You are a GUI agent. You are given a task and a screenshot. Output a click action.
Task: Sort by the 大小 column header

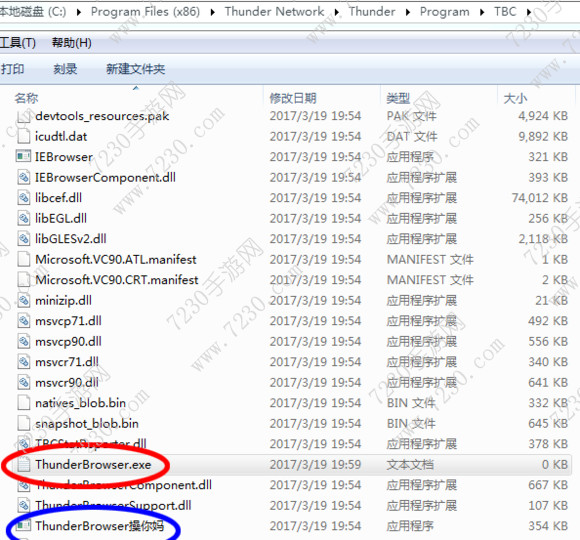pyautogui.click(x=516, y=98)
